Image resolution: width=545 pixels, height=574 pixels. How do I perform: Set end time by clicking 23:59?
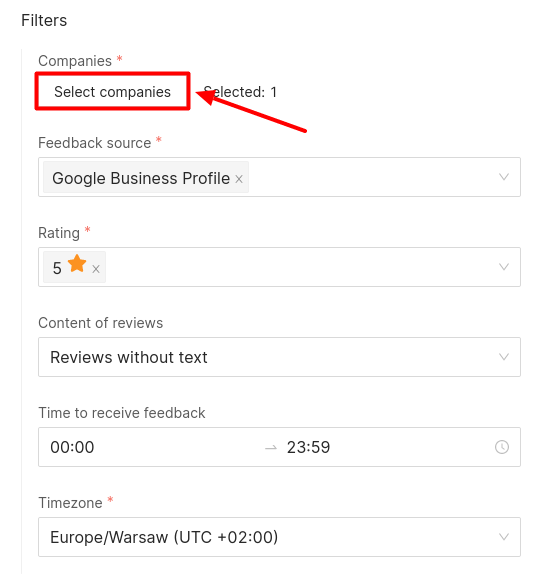309,447
